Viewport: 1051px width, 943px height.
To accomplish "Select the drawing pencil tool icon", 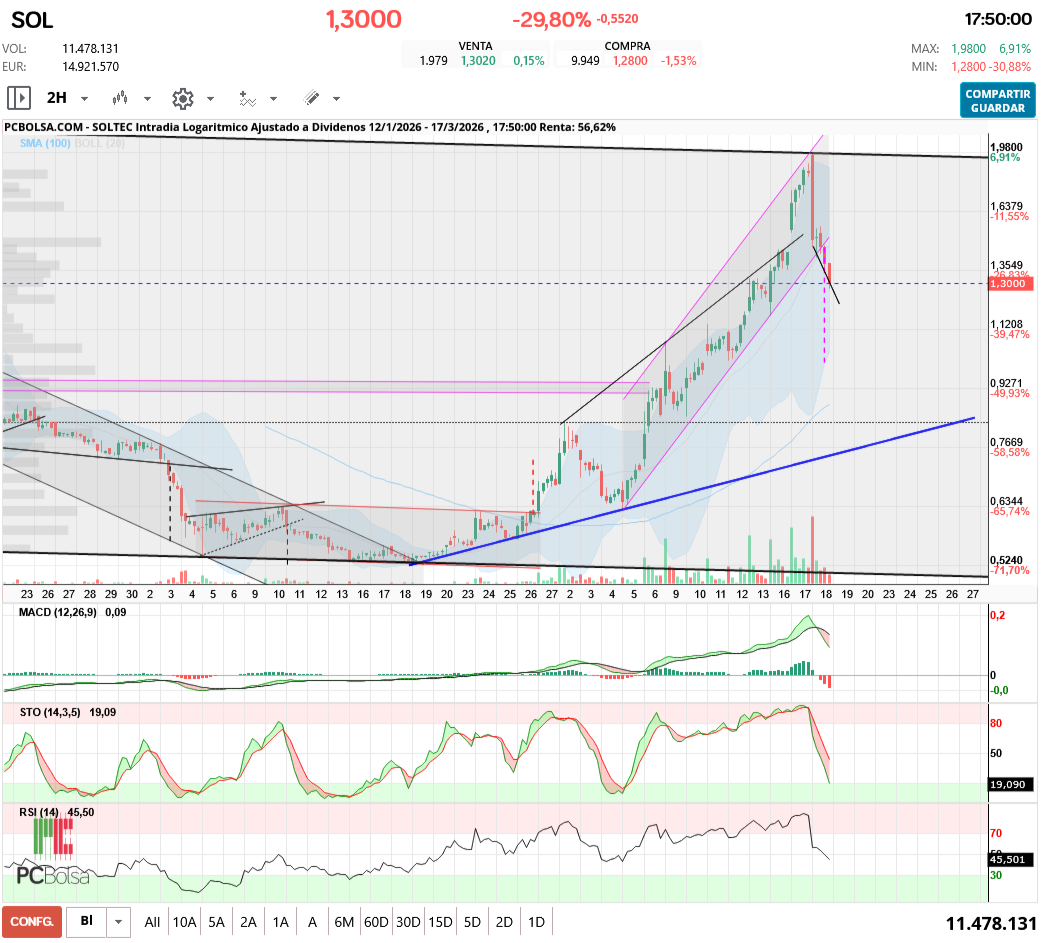I will click(312, 97).
